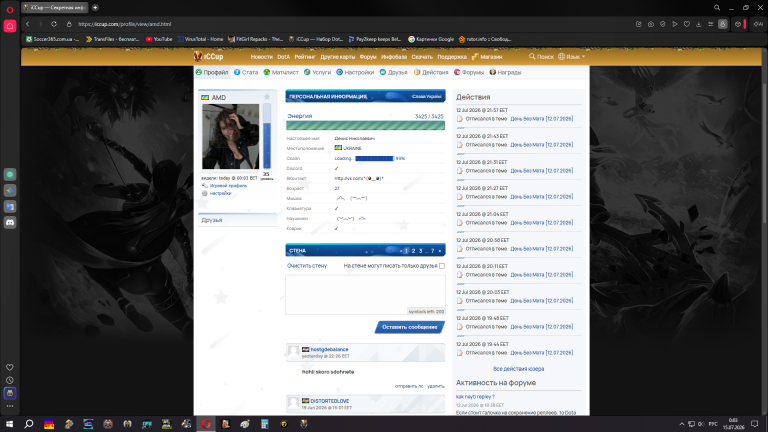This screenshot has height=432, width=768.
Task: Open the Друзья tab
Action: click(394, 72)
